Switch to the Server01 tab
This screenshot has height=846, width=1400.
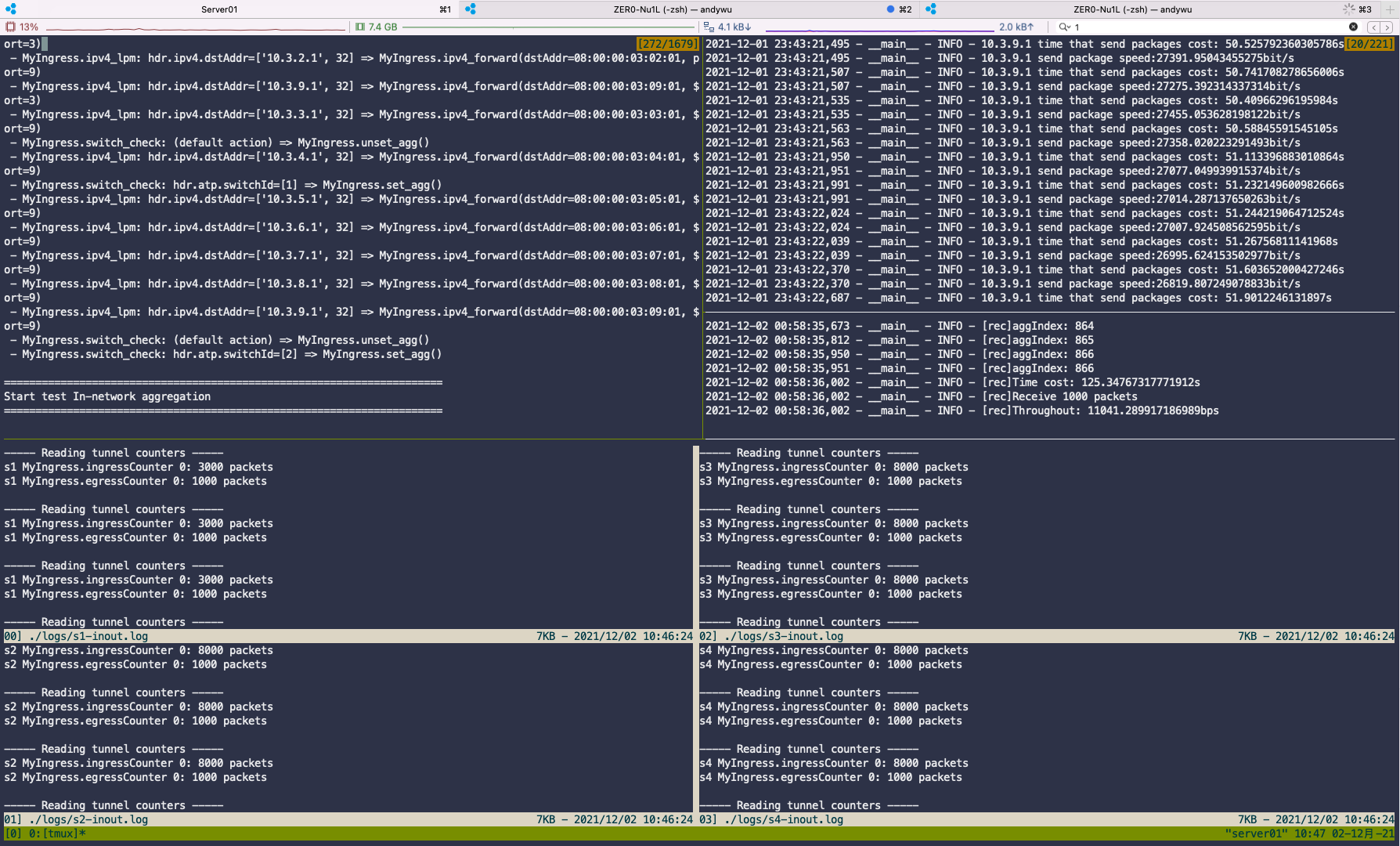(219, 9)
